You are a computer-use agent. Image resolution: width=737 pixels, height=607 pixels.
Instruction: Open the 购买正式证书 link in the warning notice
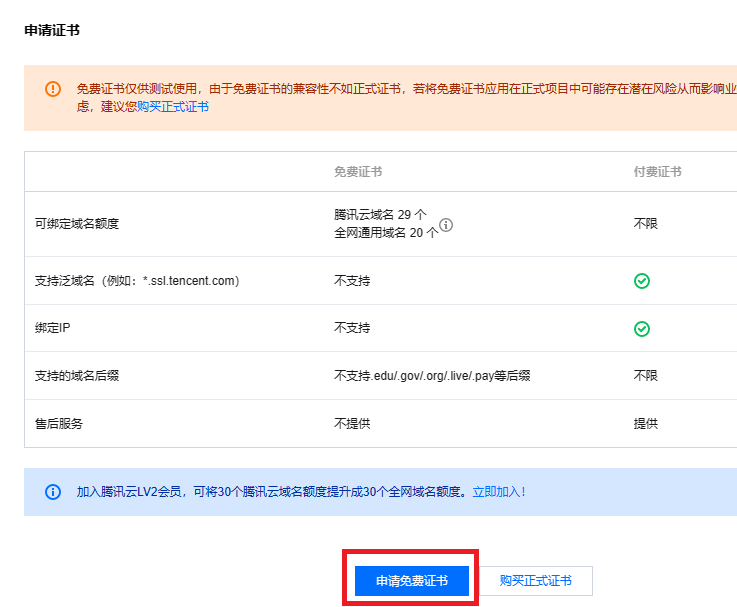point(173,107)
